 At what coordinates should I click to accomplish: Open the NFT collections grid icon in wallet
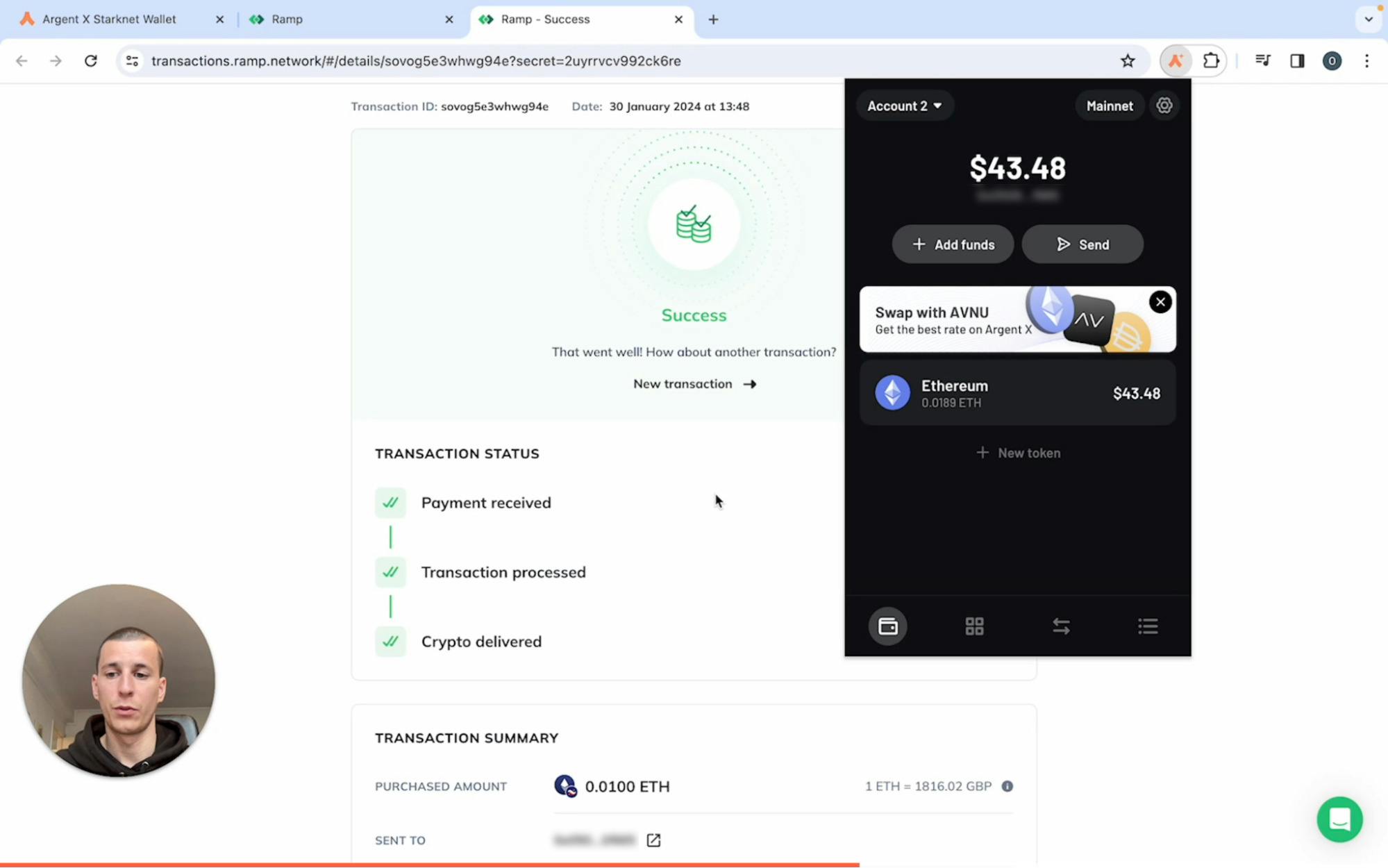(975, 626)
